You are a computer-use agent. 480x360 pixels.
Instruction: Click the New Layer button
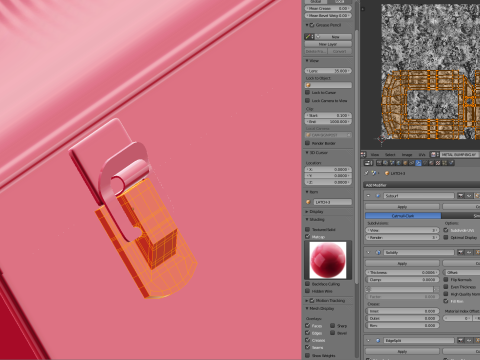(x=328, y=44)
